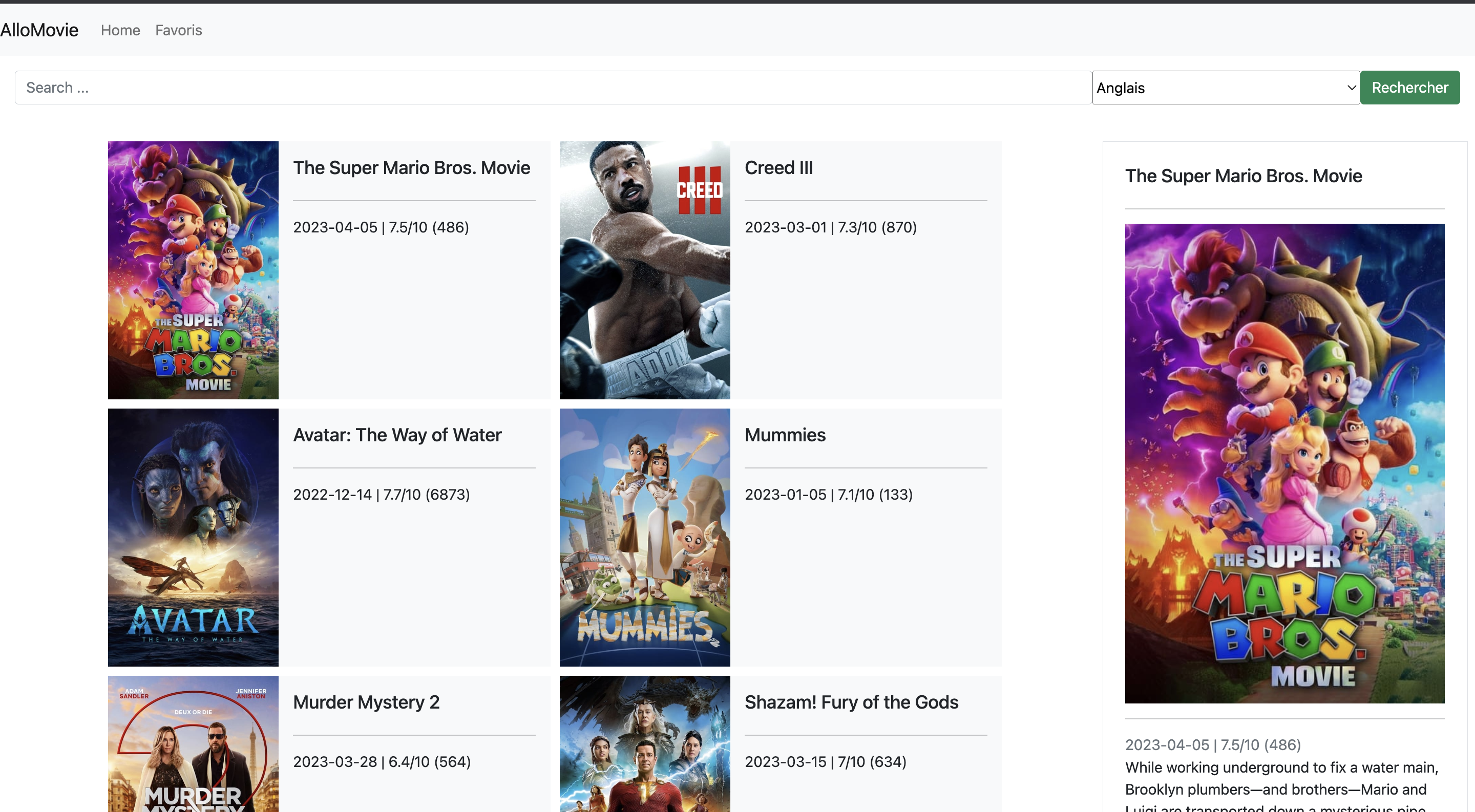Viewport: 1475px width, 812px height.
Task: Expand the Anglais language dropdown
Action: point(1226,88)
